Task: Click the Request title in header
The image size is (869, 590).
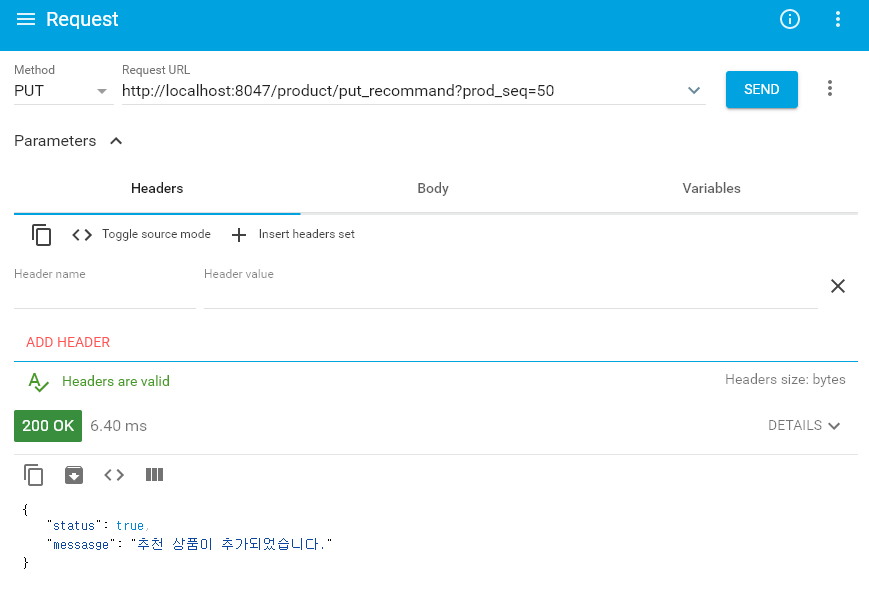Action: 82,19
